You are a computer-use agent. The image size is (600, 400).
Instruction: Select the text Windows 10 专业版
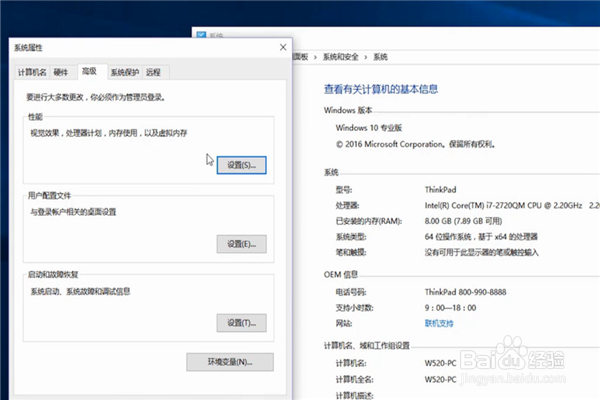pos(369,128)
